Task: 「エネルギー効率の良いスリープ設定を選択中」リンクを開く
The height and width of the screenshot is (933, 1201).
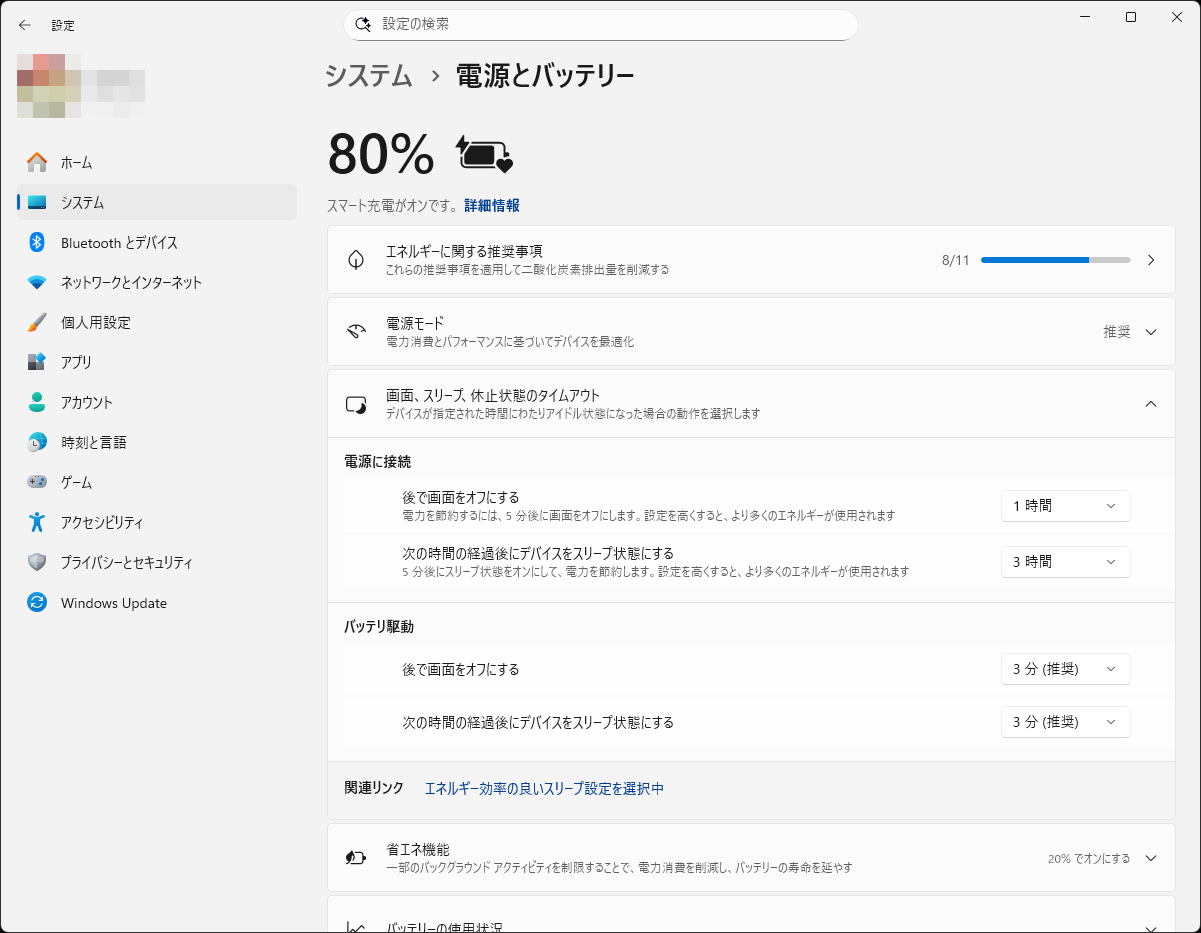Action: tap(544, 789)
